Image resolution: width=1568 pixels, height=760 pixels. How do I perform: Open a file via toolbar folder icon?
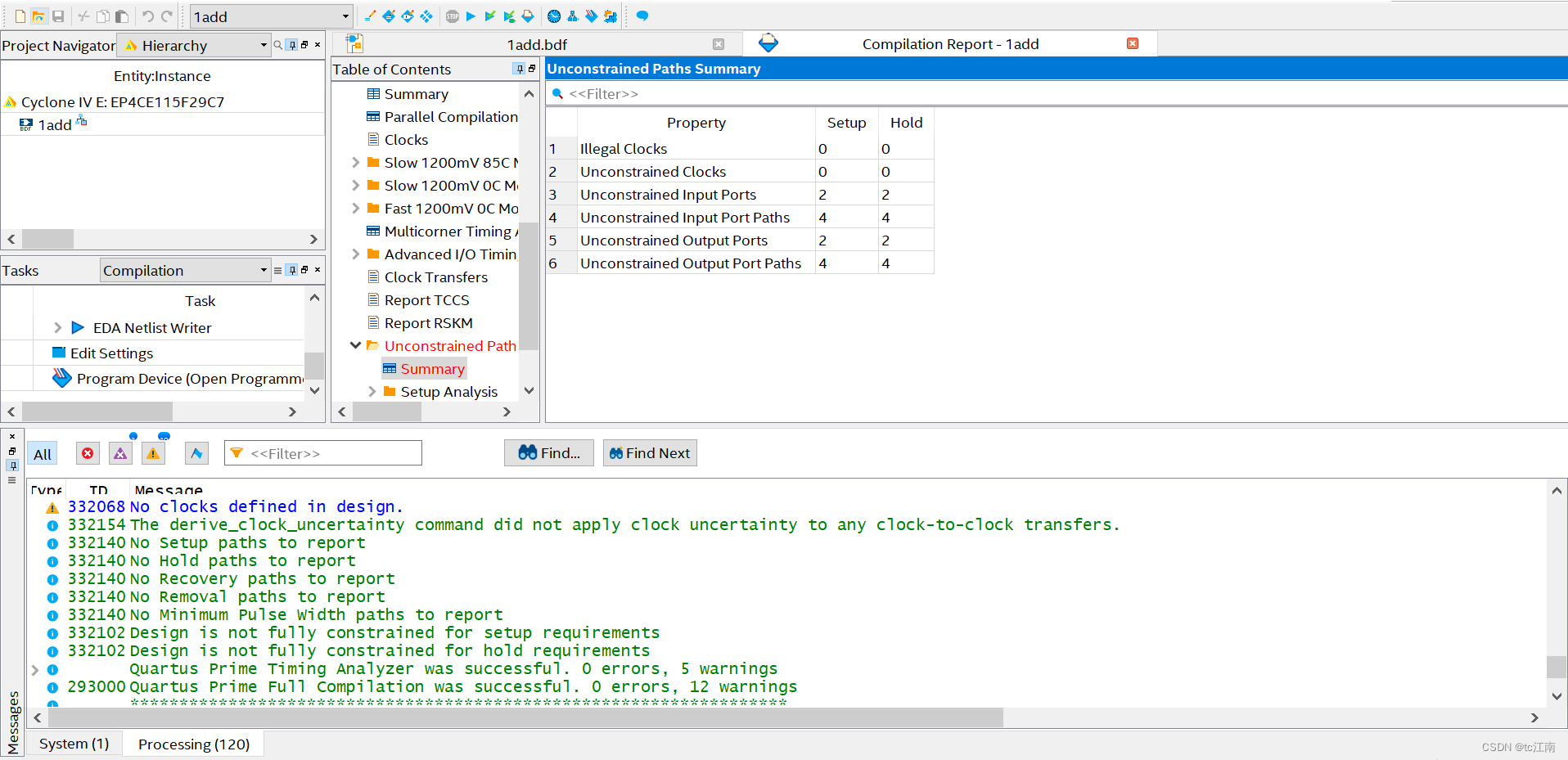[38, 16]
